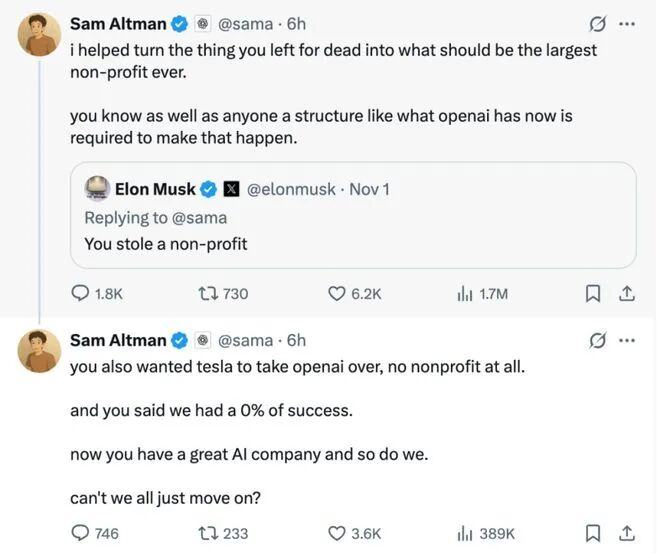Screen dimensions: 660x553
Task: Like the second tweet with 3.6K likes
Action: pos(338,533)
